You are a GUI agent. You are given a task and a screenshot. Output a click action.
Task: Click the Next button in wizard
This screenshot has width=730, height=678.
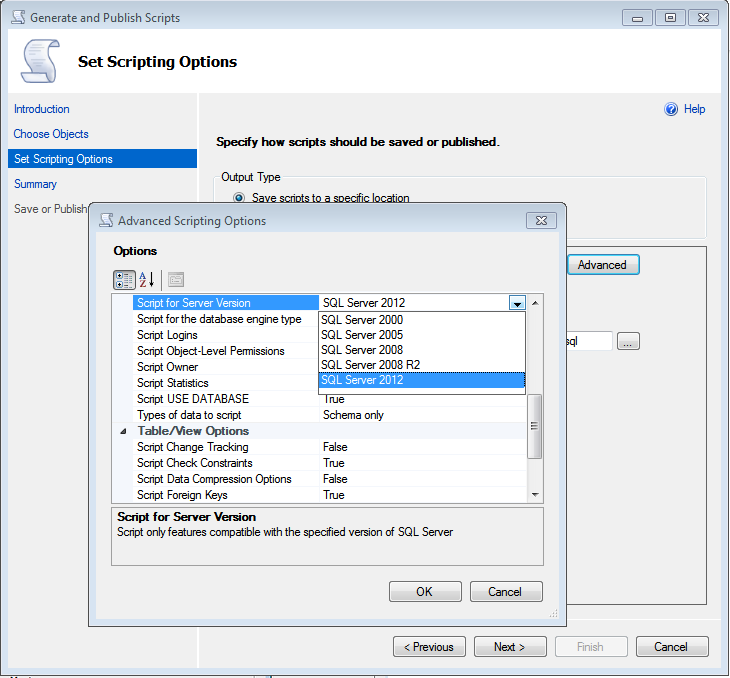click(x=509, y=647)
